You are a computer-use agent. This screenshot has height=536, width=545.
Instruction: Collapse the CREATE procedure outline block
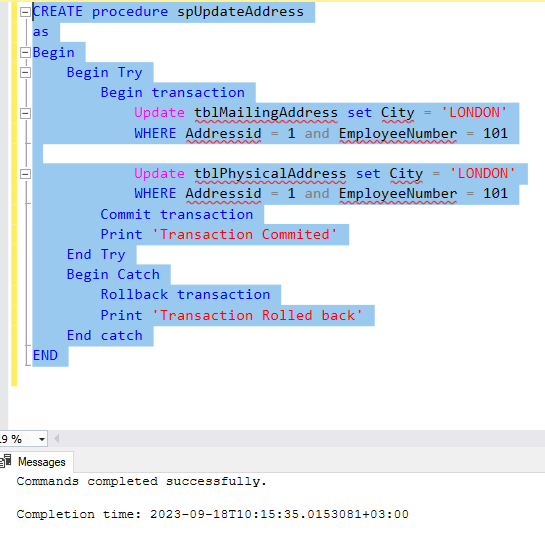[x=25, y=12]
